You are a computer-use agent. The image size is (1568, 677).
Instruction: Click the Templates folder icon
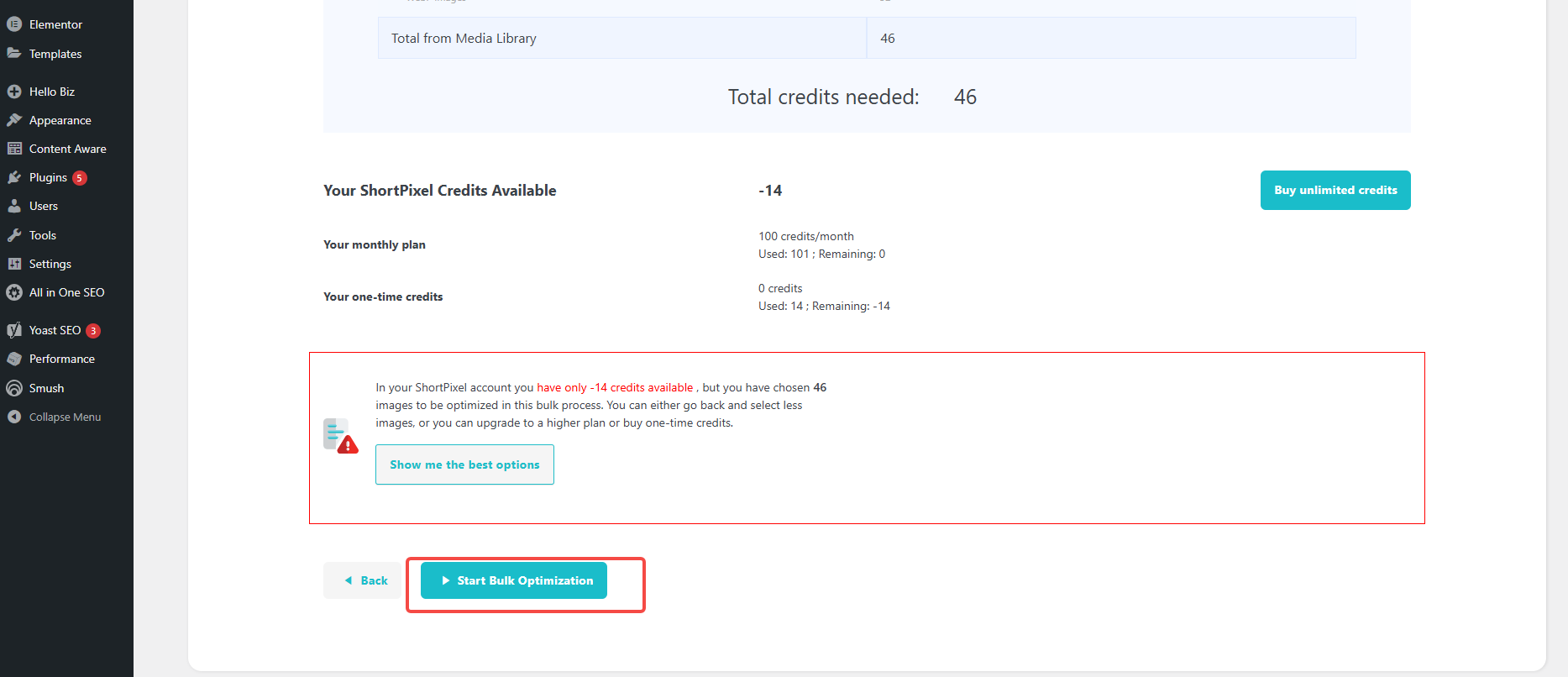[14, 53]
